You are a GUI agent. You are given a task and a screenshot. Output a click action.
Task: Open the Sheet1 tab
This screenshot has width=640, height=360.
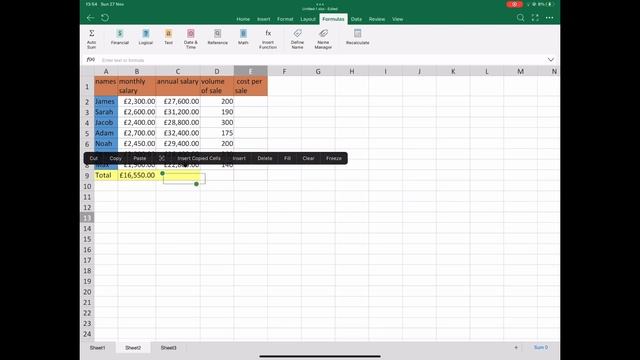point(98,348)
